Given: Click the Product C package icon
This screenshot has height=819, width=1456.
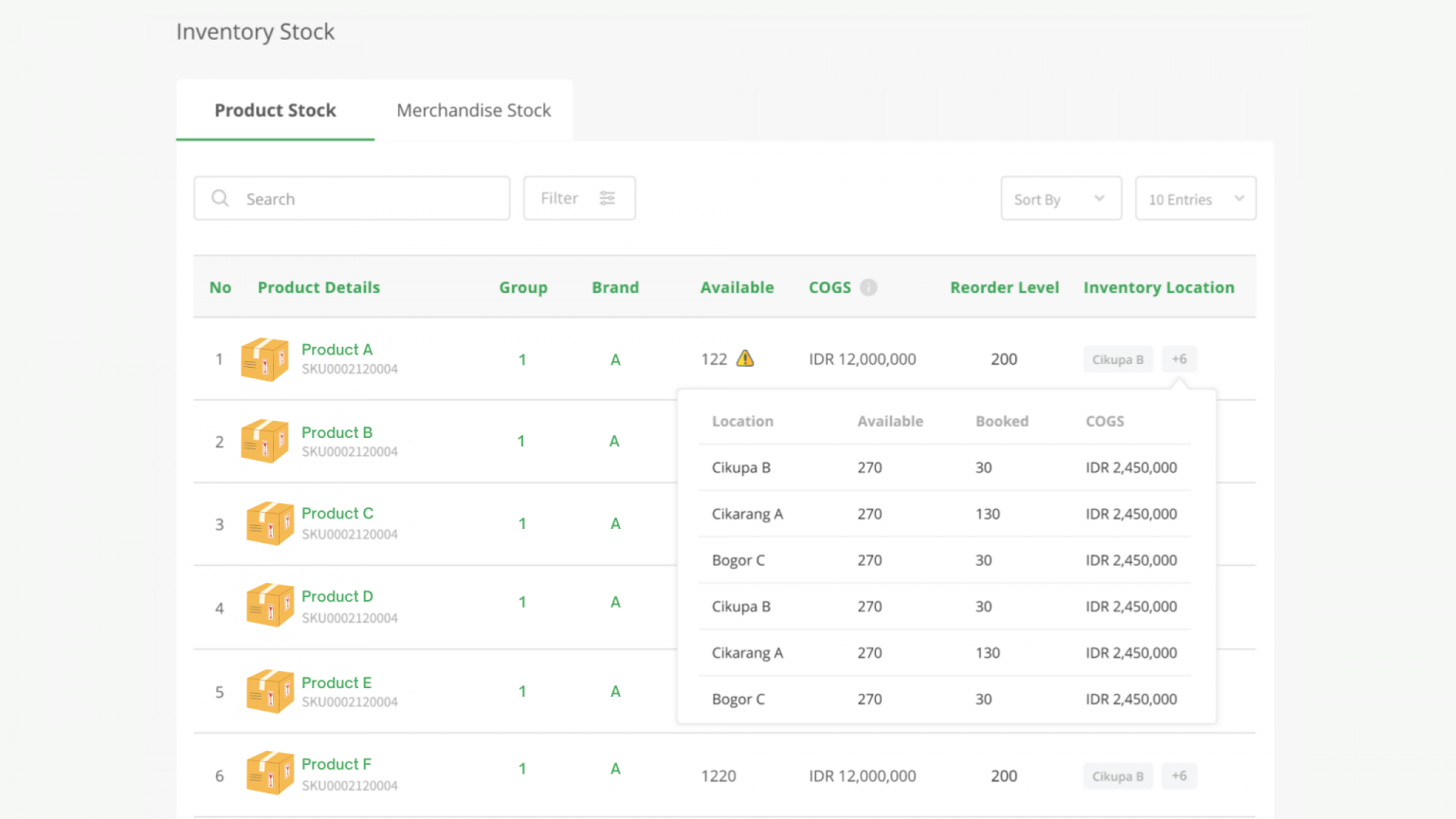Looking at the screenshot, I should point(269,523).
